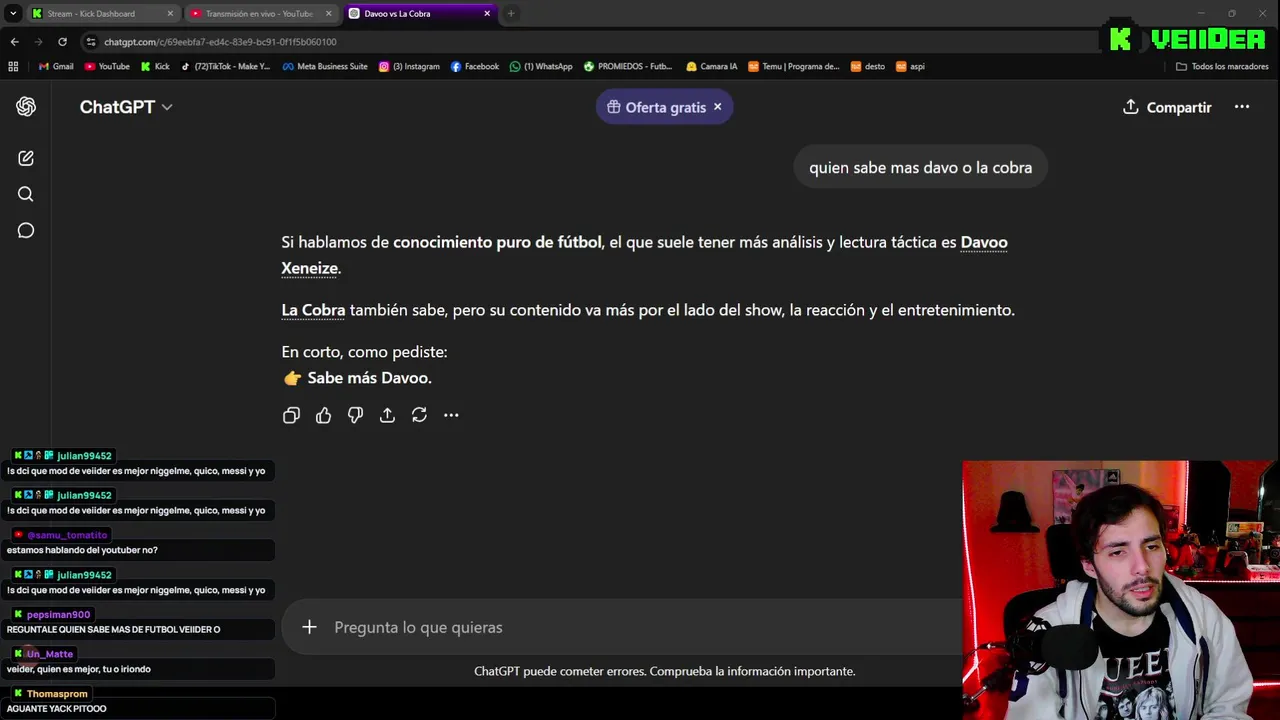The width and height of the screenshot is (1280, 720).
Task: Reload the current page
Action: (x=62, y=42)
